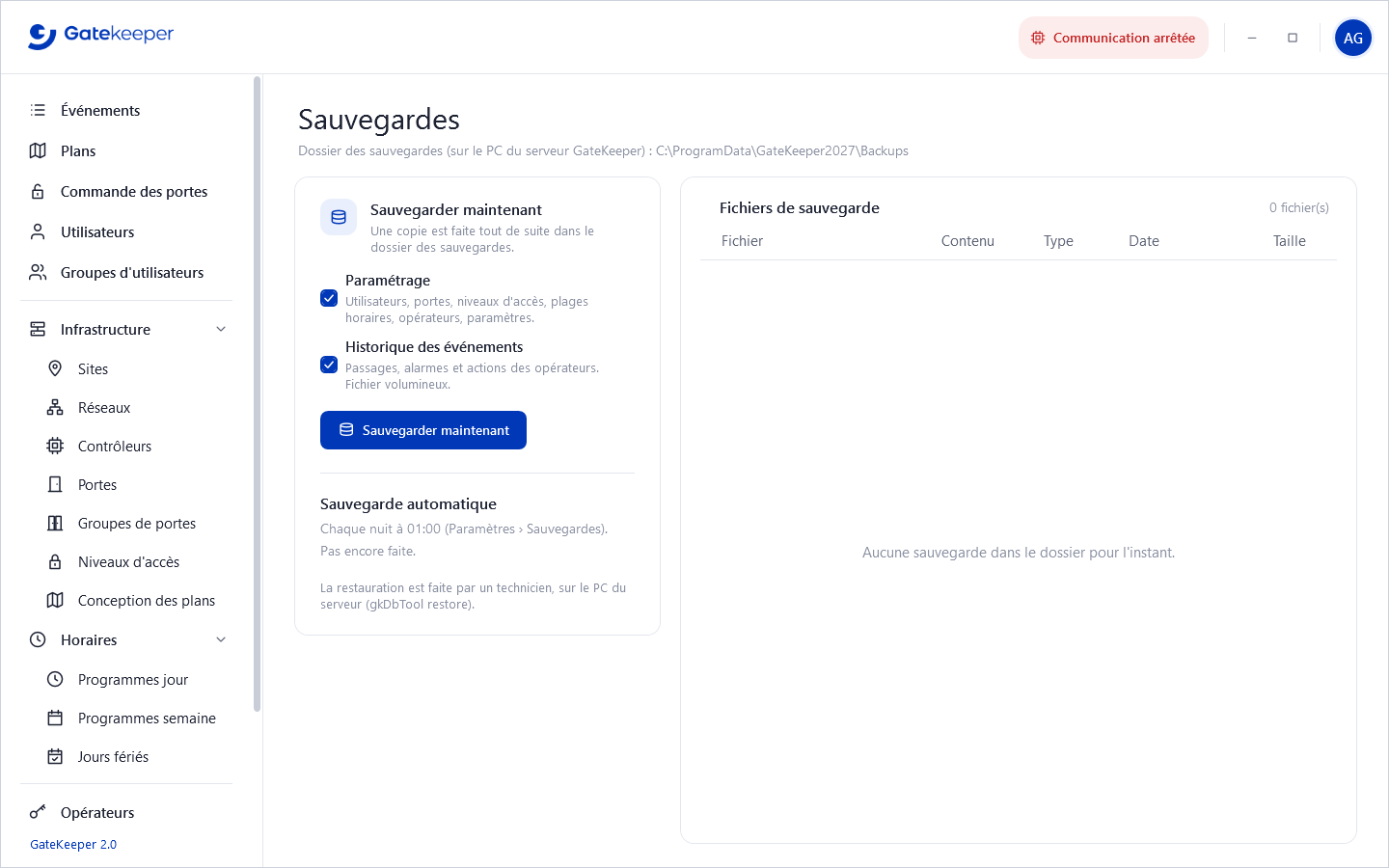Sort by the Taille column header
The image size is (1389, 868).
(1289, 241)
